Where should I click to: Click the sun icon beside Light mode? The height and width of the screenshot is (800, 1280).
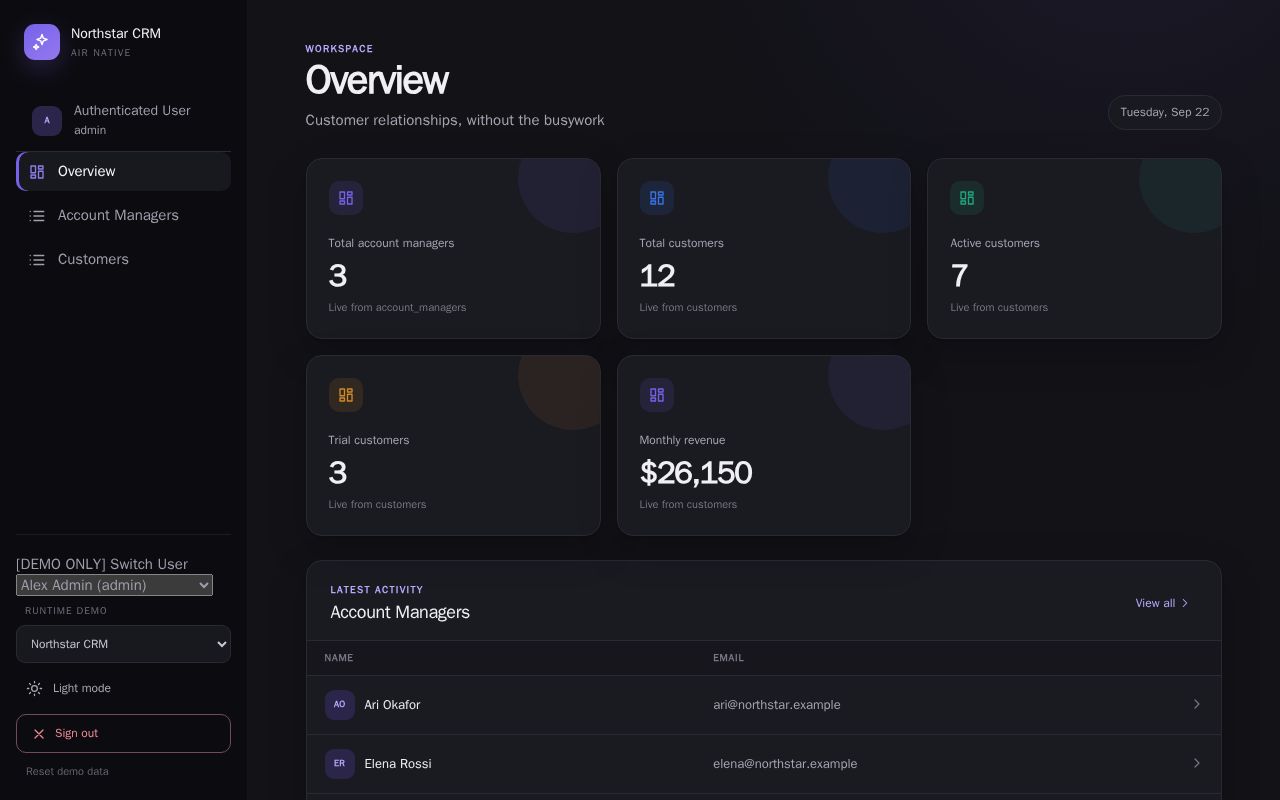click(35, 689)
